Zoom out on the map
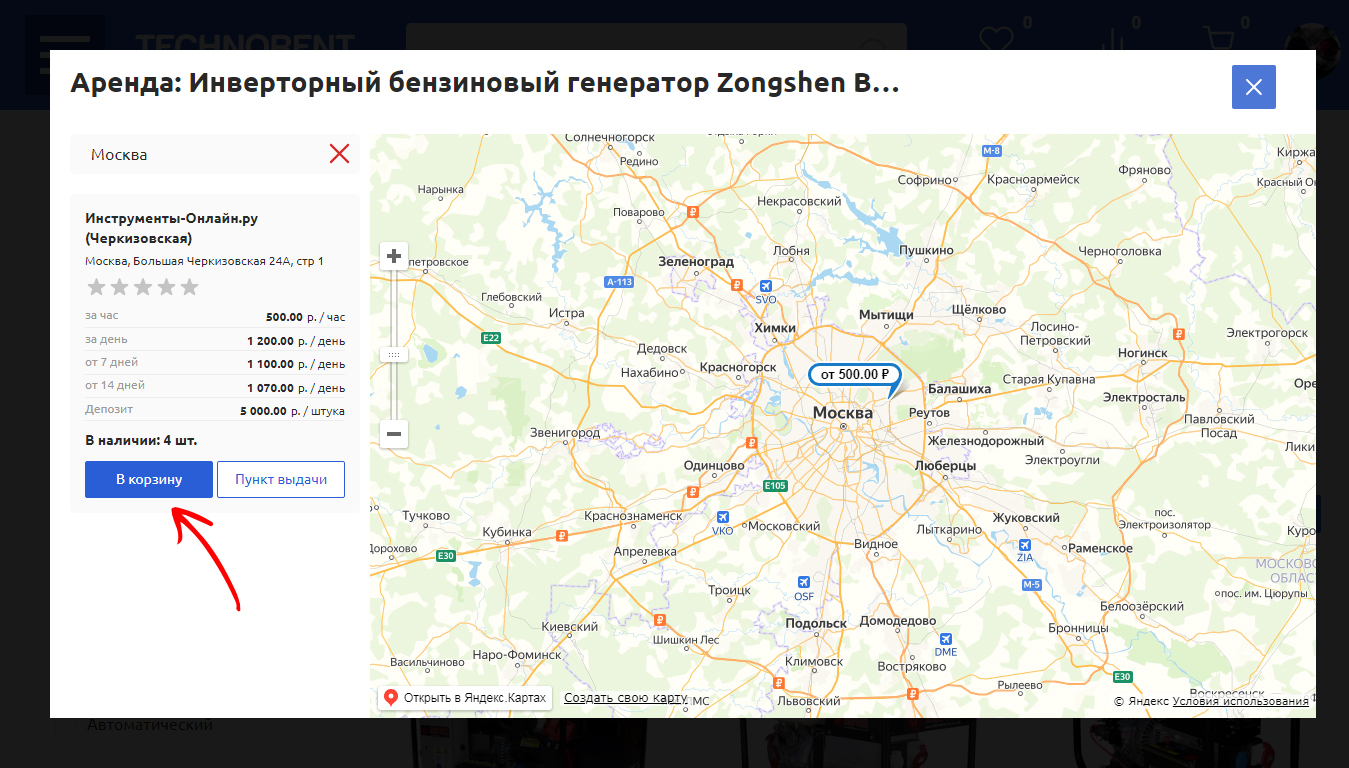 click(394, 434)
